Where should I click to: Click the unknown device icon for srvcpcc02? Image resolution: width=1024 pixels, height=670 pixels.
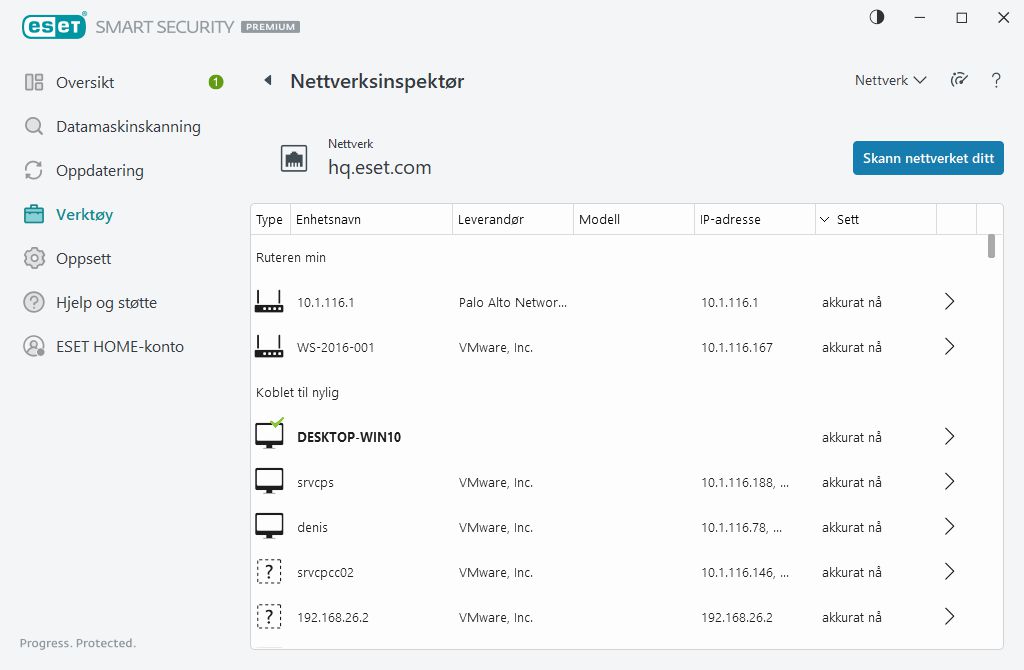(x=269, y=572)
